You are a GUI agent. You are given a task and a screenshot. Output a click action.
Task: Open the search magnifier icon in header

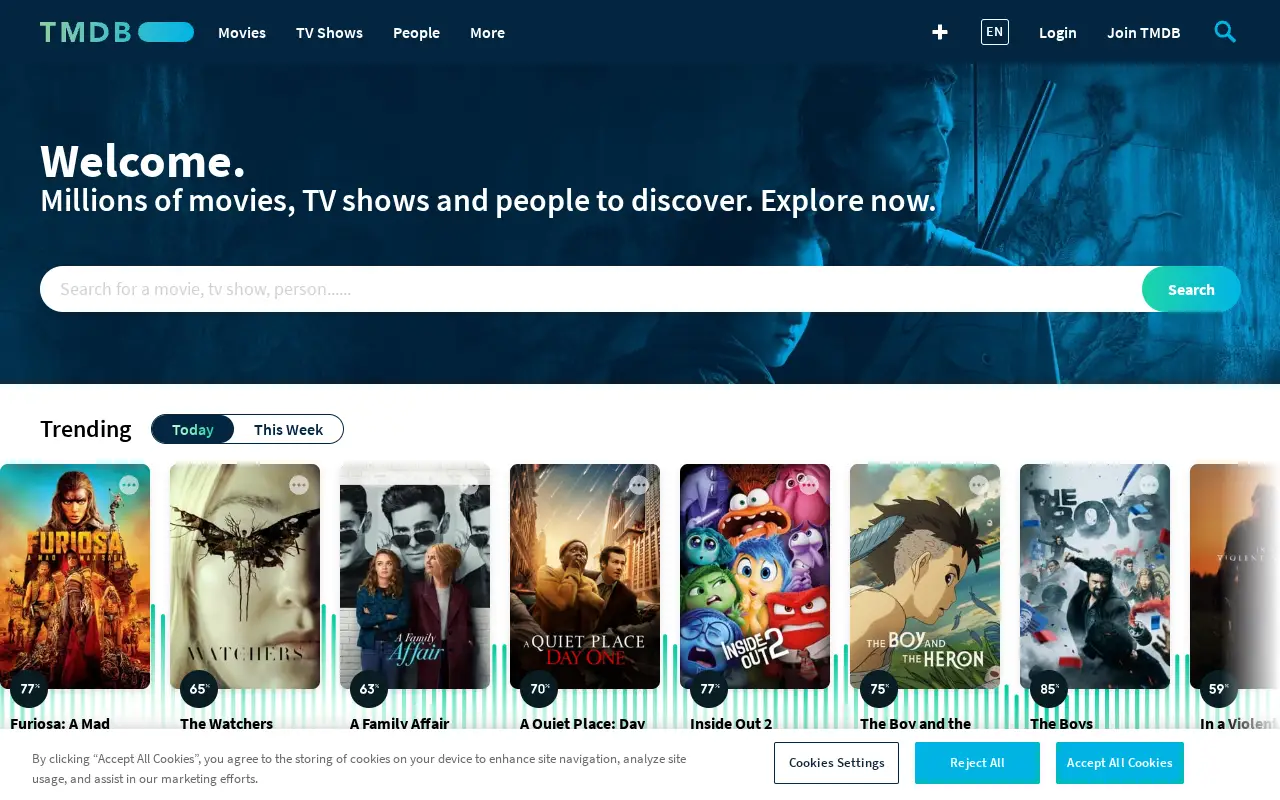tap(1225, 32)
